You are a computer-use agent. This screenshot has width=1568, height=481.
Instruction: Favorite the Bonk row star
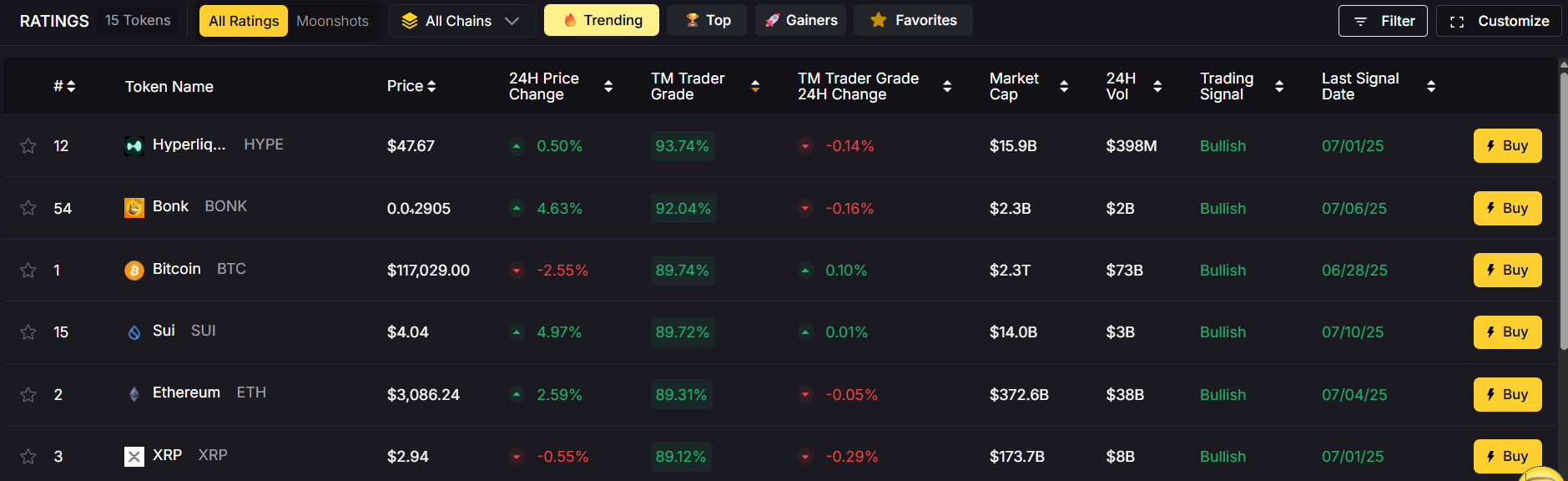click(x=28, y=208)
